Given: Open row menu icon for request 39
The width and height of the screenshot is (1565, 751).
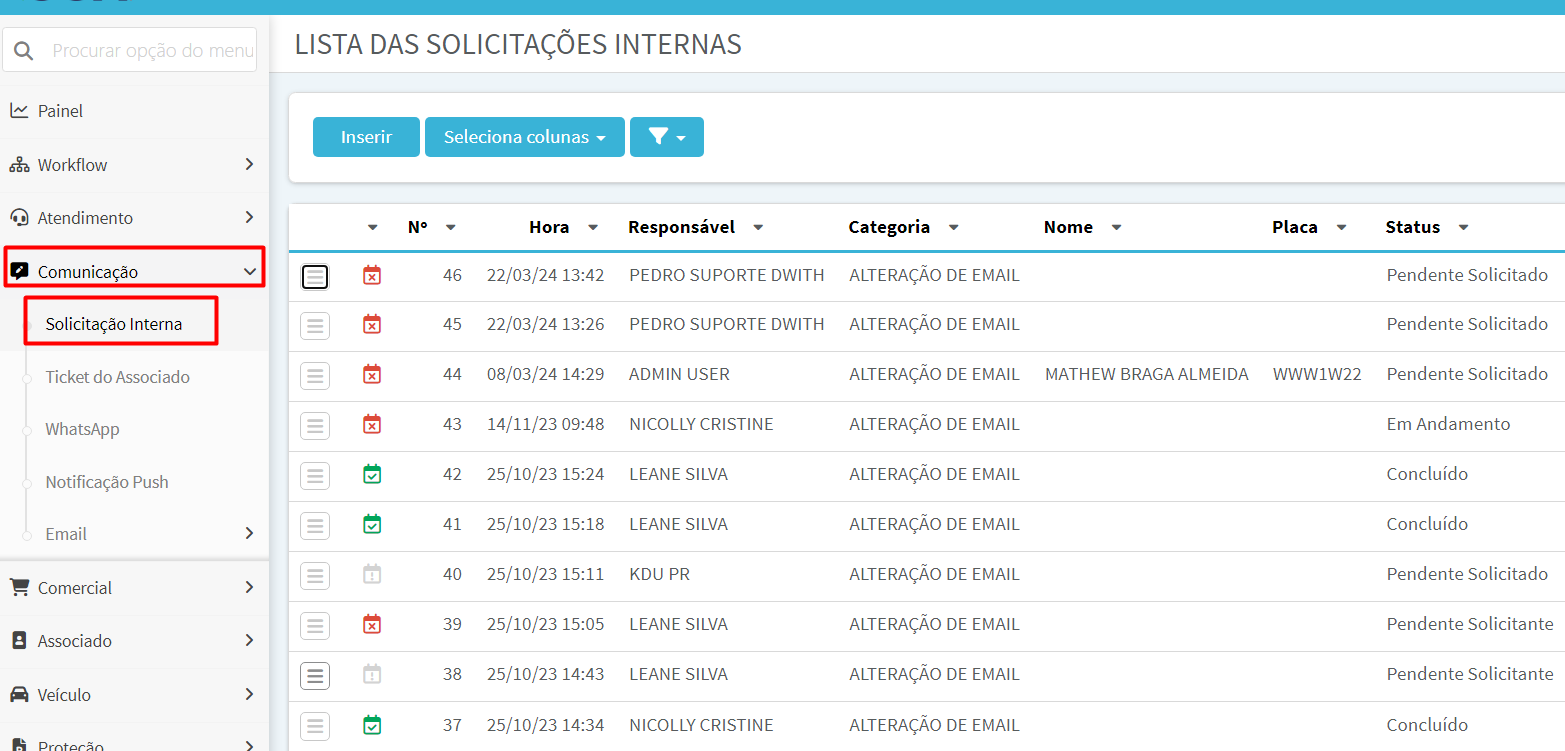Looking at the screenshot, I should point(315,625).
